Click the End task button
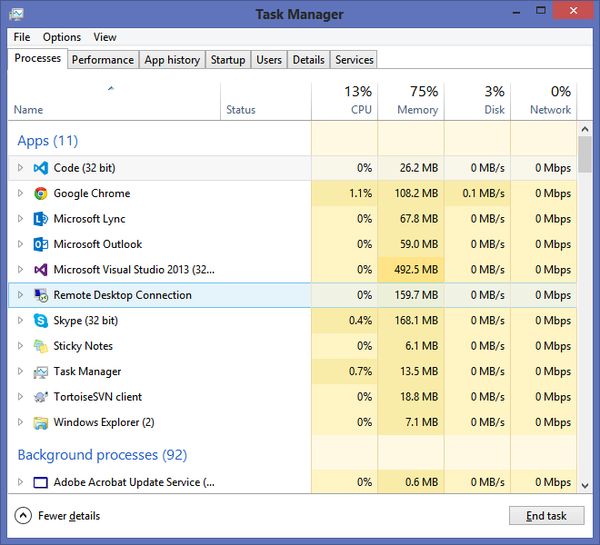 point(546,516)
